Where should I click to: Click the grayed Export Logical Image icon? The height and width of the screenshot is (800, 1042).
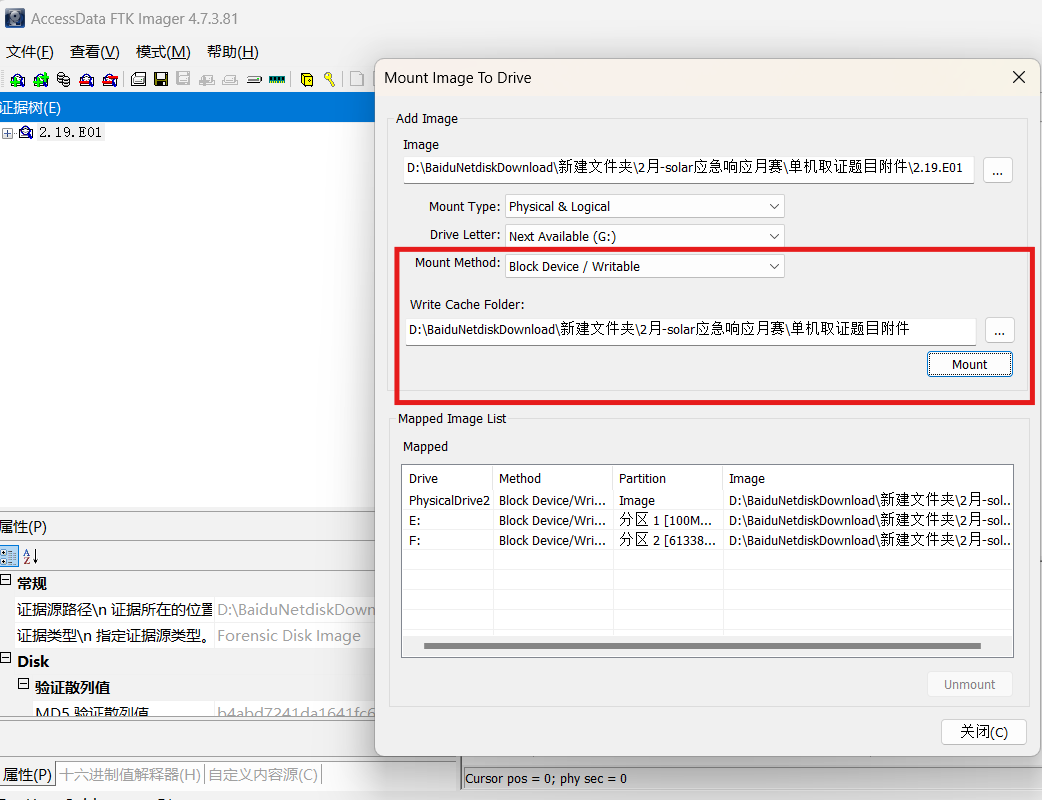[183, 79]
